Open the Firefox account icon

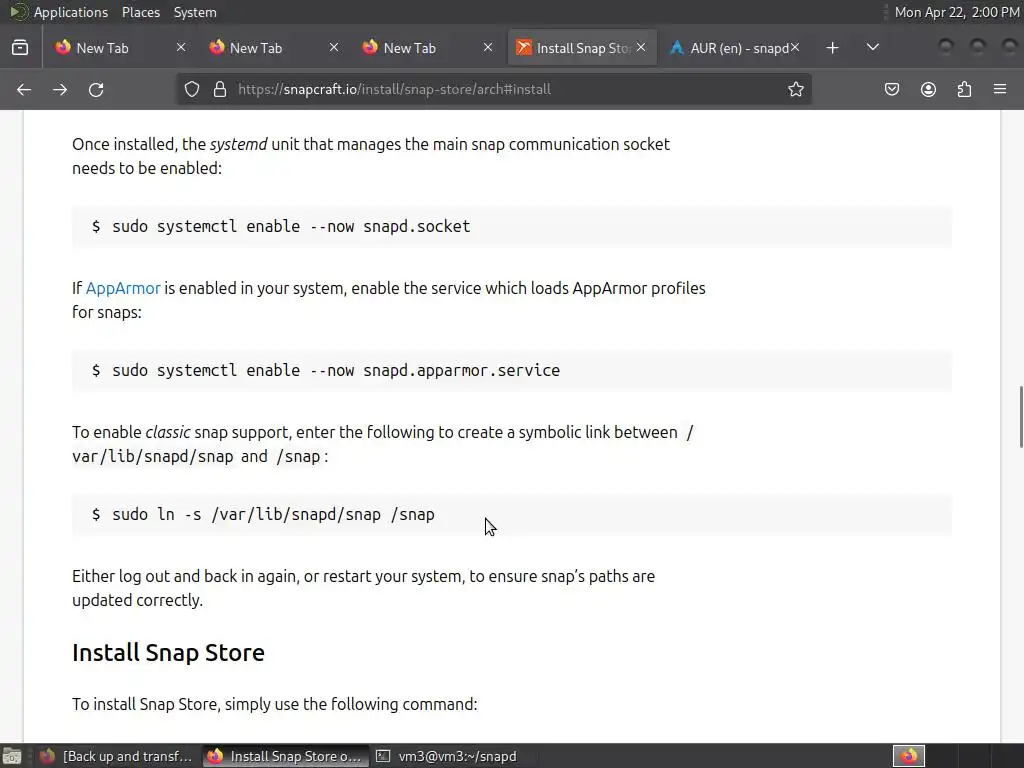coord(928,89)
